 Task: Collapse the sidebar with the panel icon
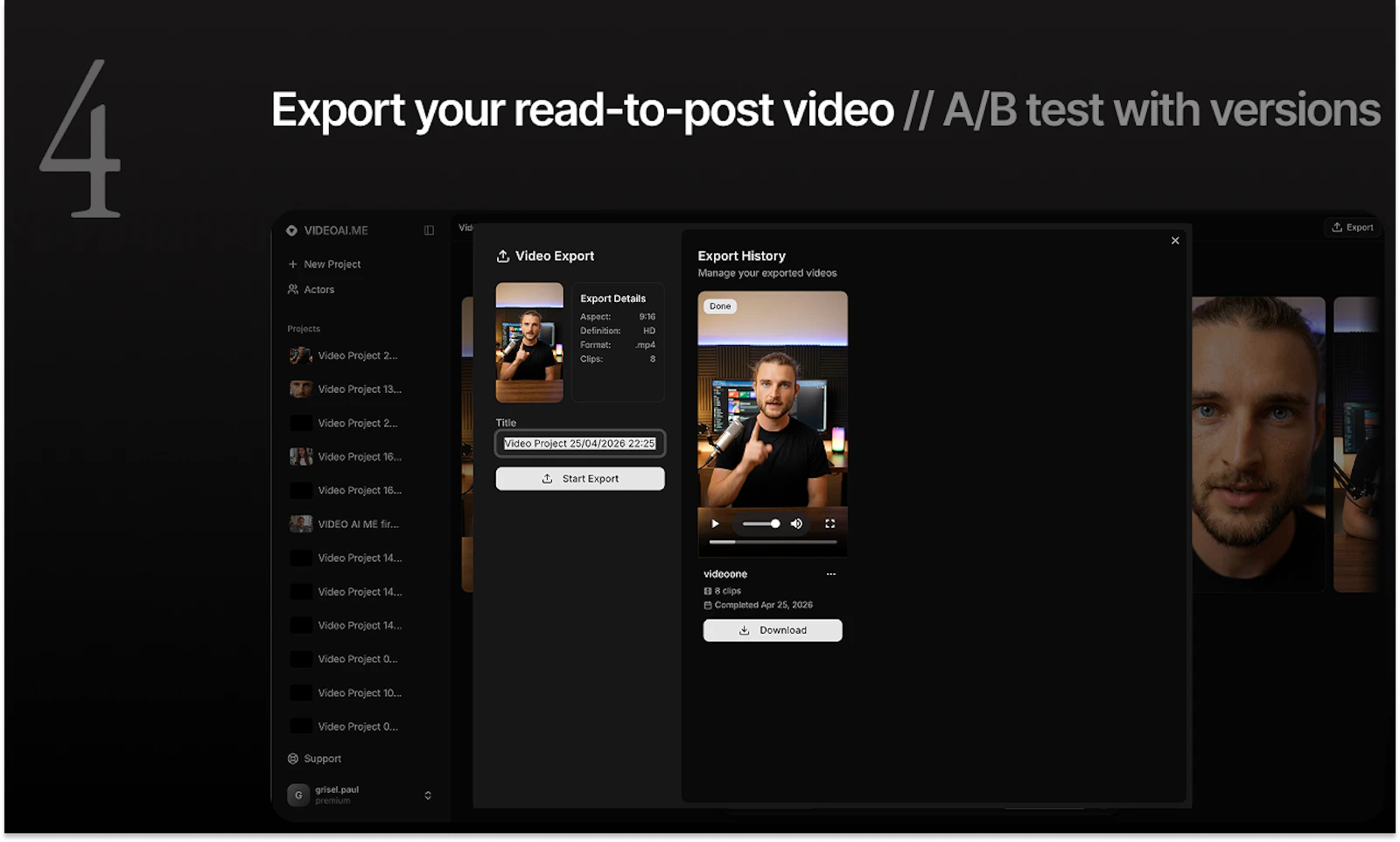click(x=428, y=230)
